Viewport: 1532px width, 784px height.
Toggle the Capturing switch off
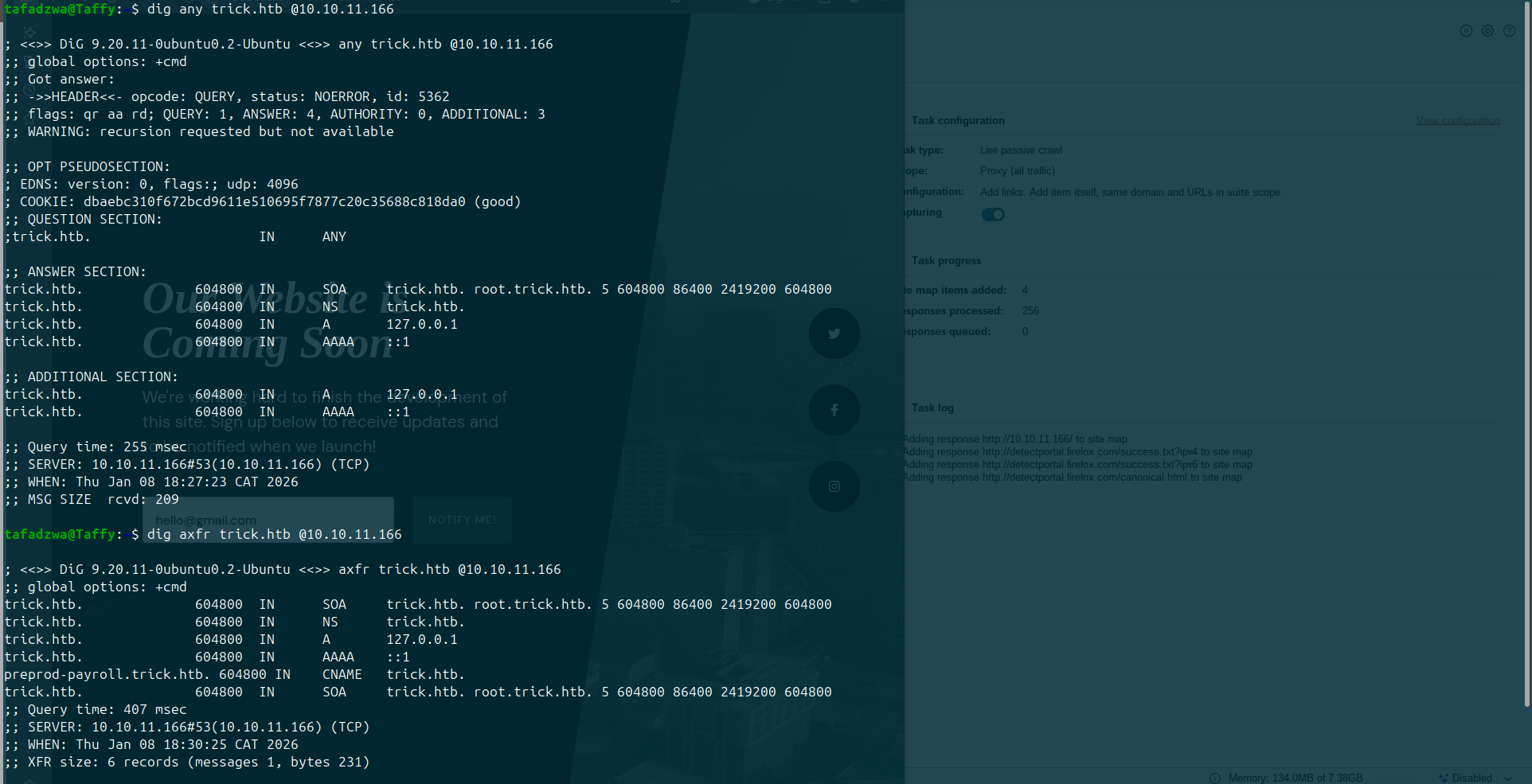point(993,214)
